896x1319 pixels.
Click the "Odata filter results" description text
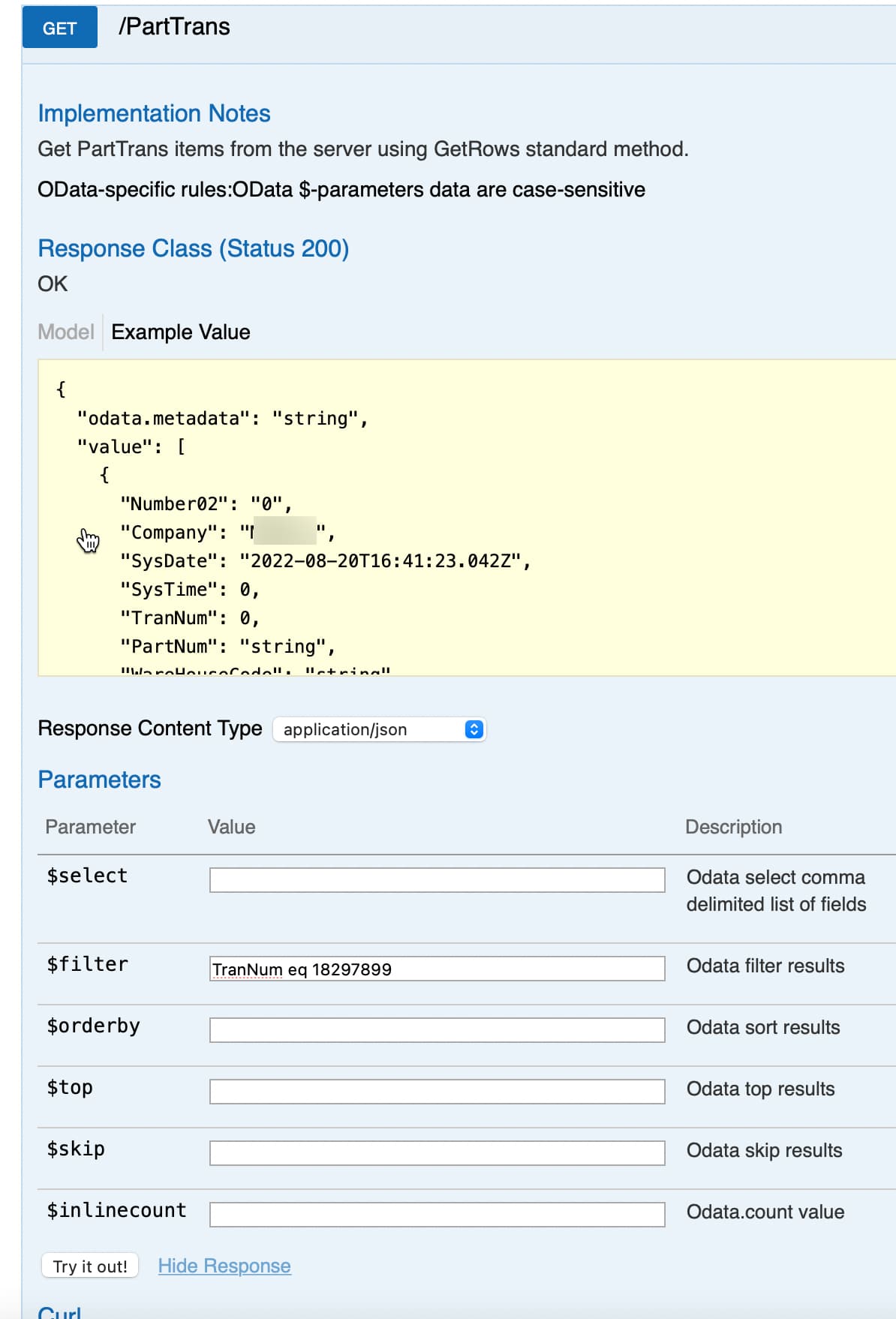765,966
